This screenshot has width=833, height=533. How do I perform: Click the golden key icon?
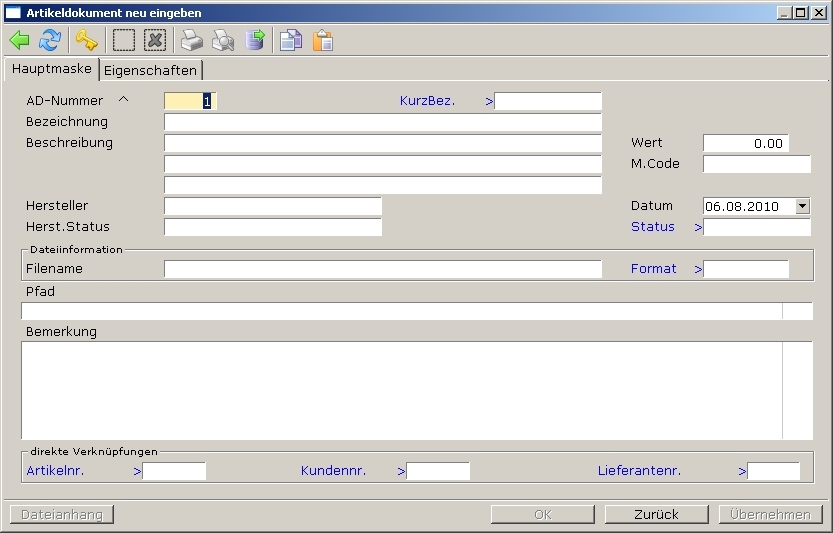(87, 40)
